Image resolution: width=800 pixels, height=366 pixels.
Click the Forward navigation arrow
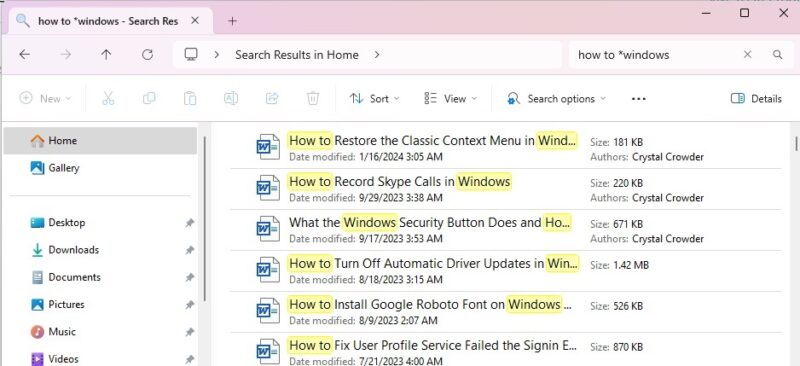(65, 55)
